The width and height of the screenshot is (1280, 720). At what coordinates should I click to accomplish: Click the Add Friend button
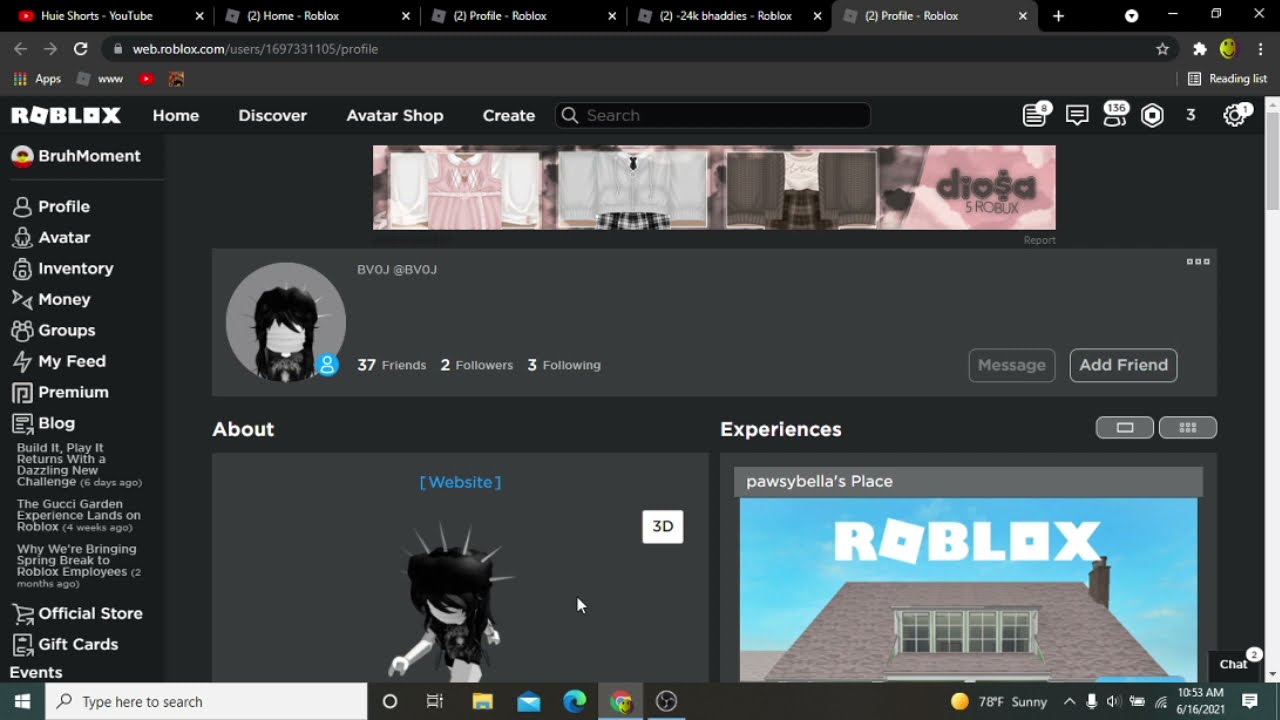click(1123, 365)
